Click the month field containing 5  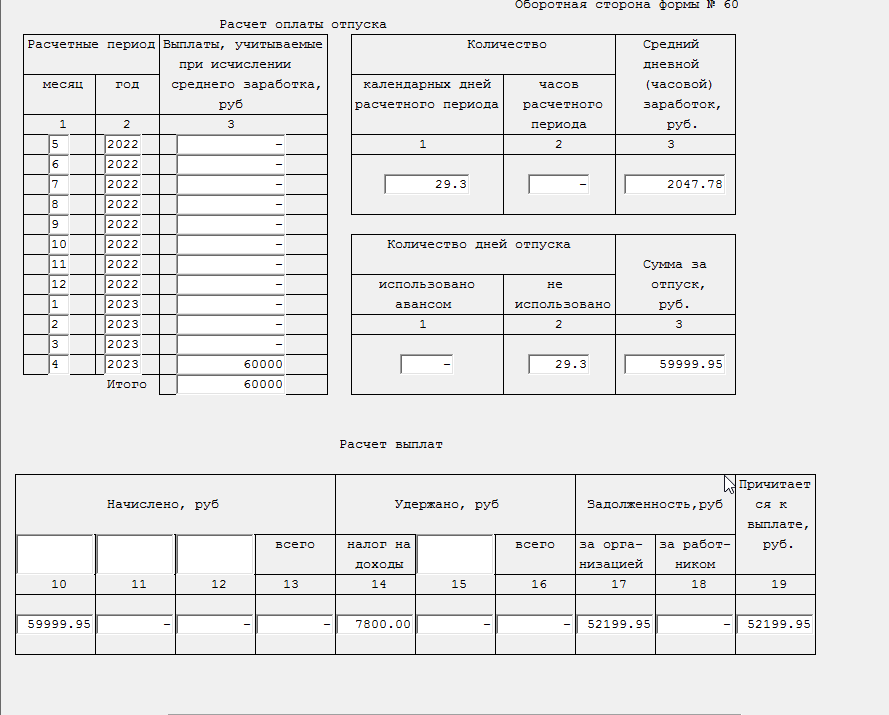pos(59,144)
